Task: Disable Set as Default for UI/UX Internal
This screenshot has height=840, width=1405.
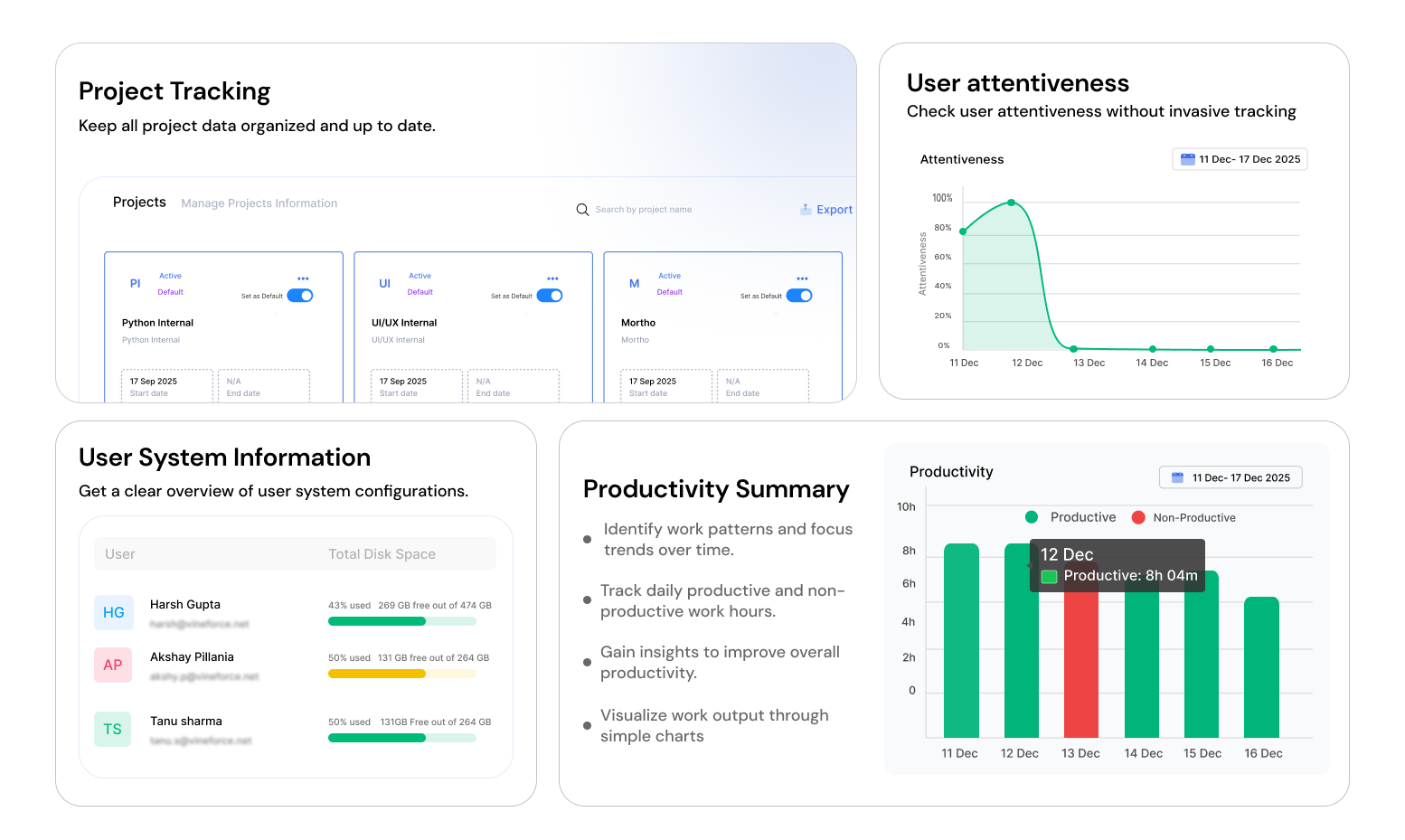Action: [551, 295]
